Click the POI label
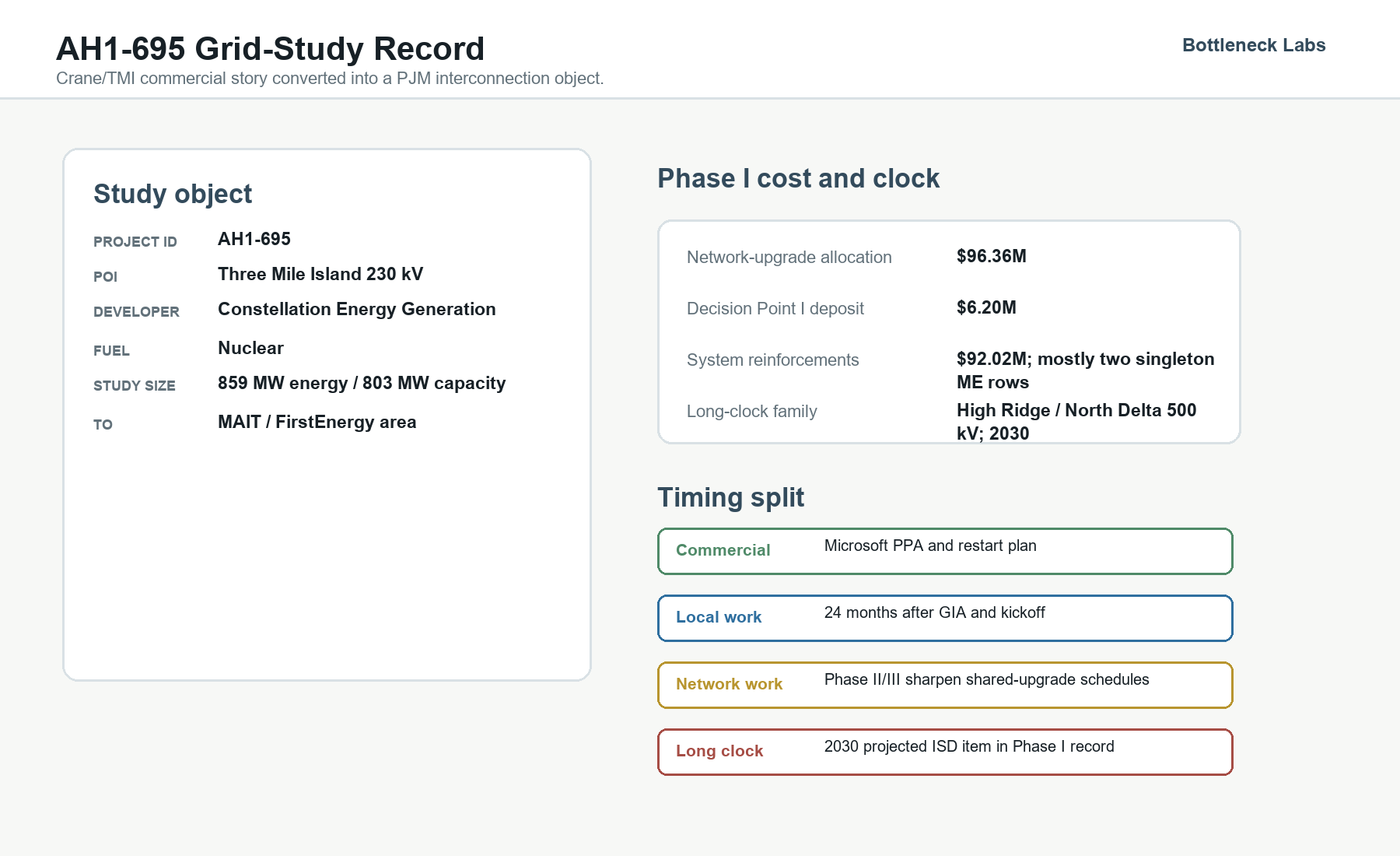Image resolution: width=1400 pixels, height=856 pixels. point(105,277)
